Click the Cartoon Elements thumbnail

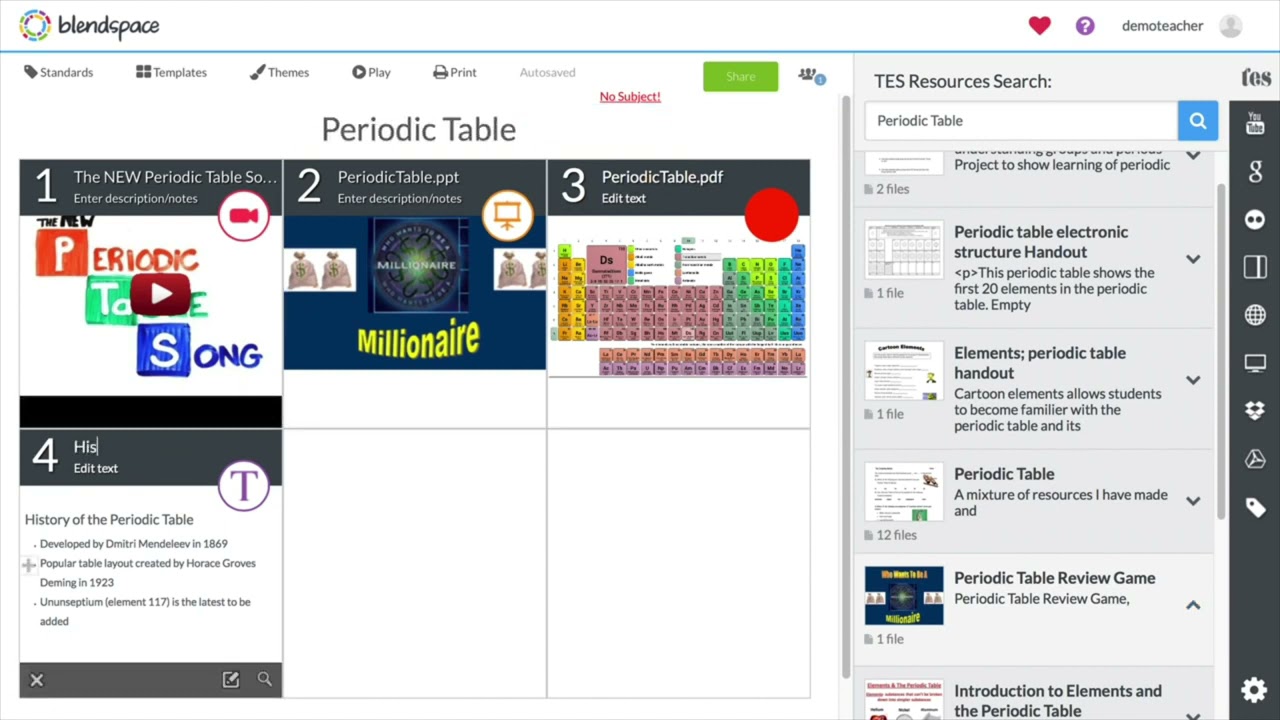click(x=904, y=371)
